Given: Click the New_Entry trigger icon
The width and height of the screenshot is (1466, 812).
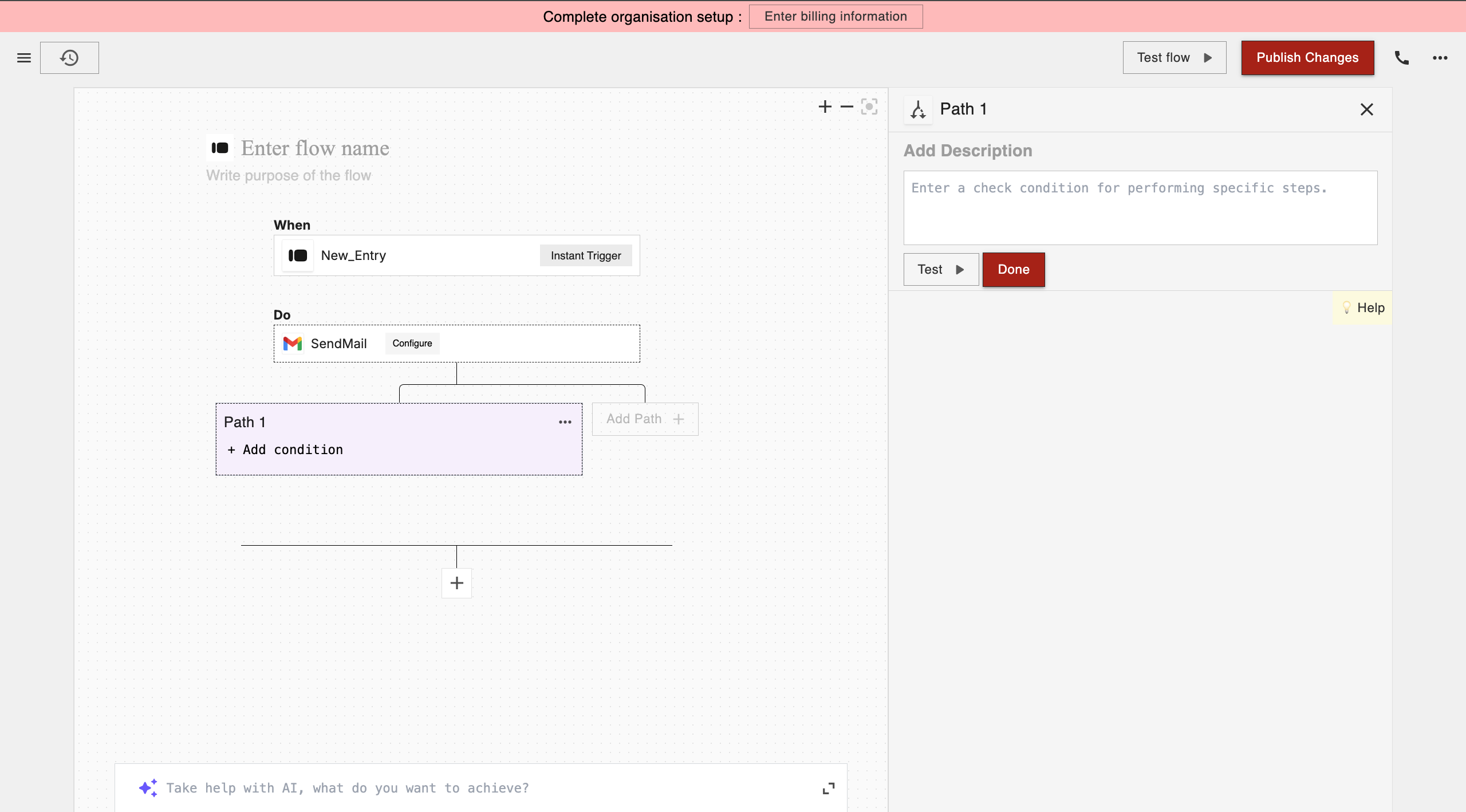Looking at the screenshot, I should click(298, 255).
